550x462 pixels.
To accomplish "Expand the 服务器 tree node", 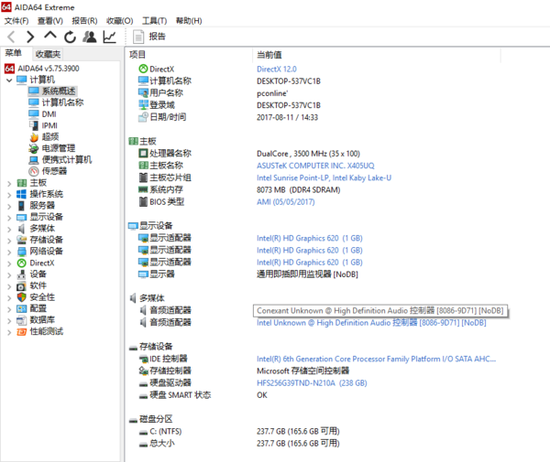I will [x=9, y=206].
